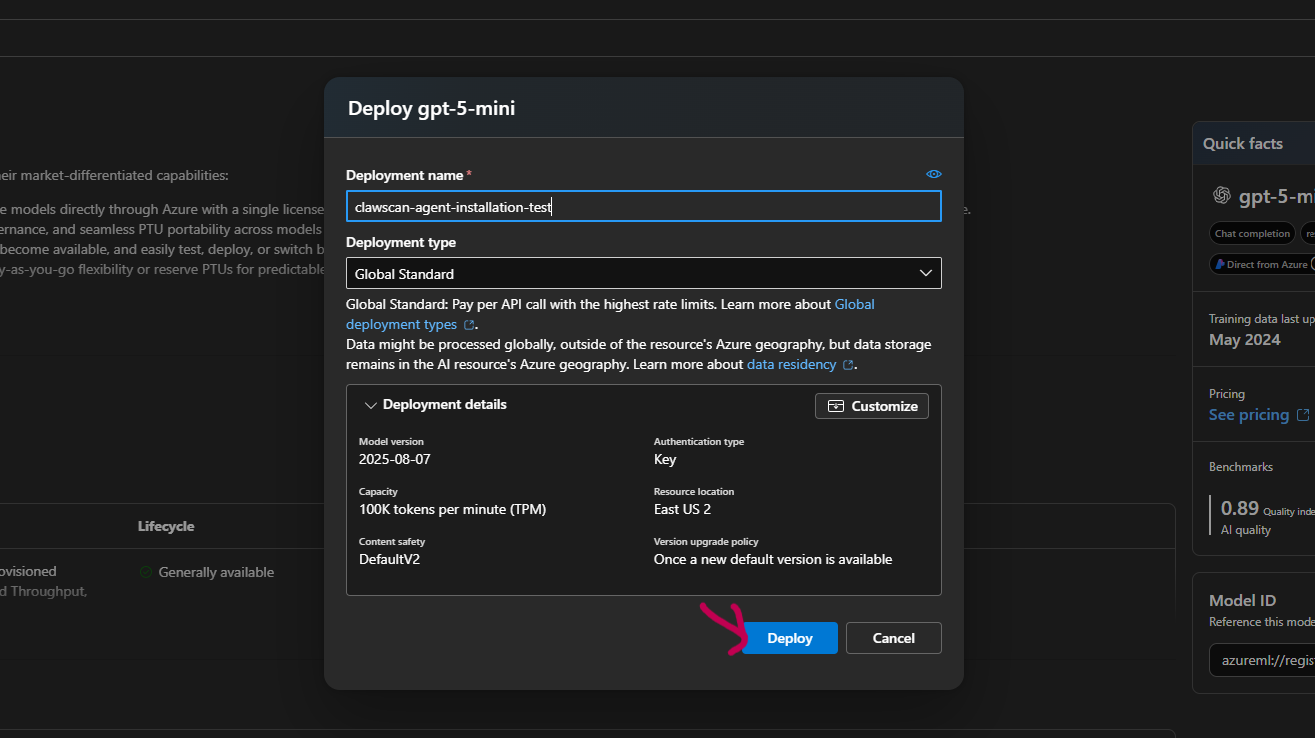1315x738 pixels.
Task: Click the Model ID azureml field
Action: pos(1262,660)
